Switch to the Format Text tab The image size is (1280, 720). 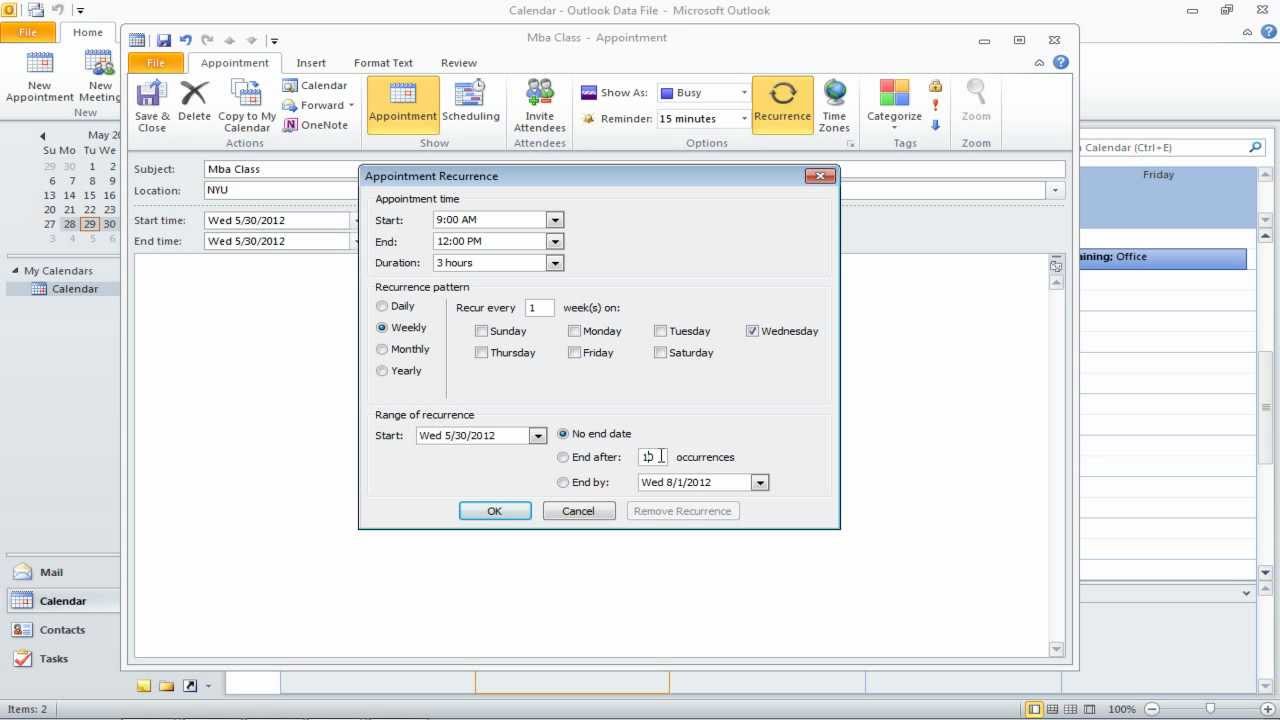[x=383, y=63]
